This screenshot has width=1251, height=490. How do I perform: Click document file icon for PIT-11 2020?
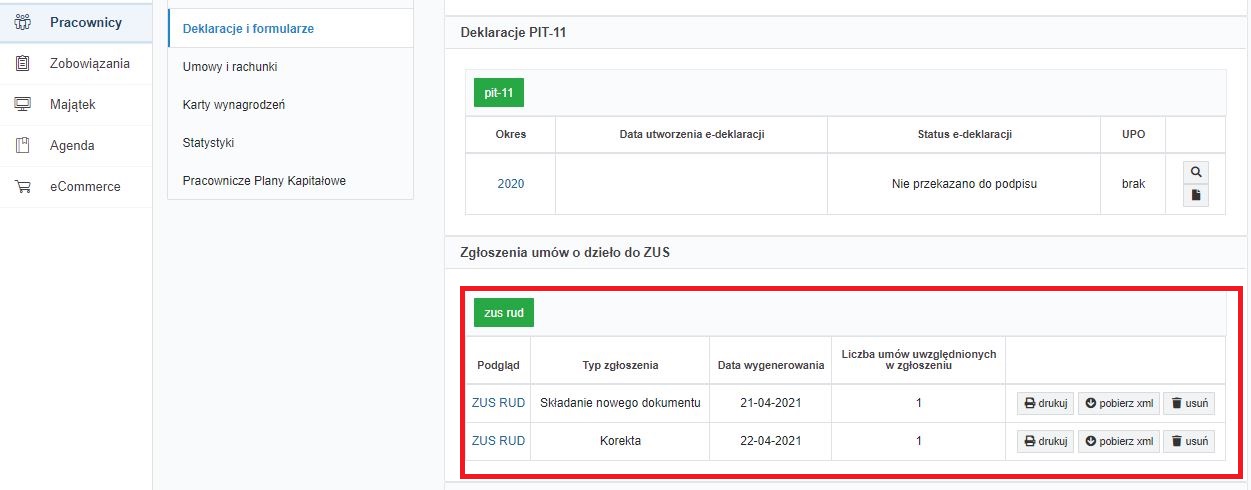pos(1196,195)
